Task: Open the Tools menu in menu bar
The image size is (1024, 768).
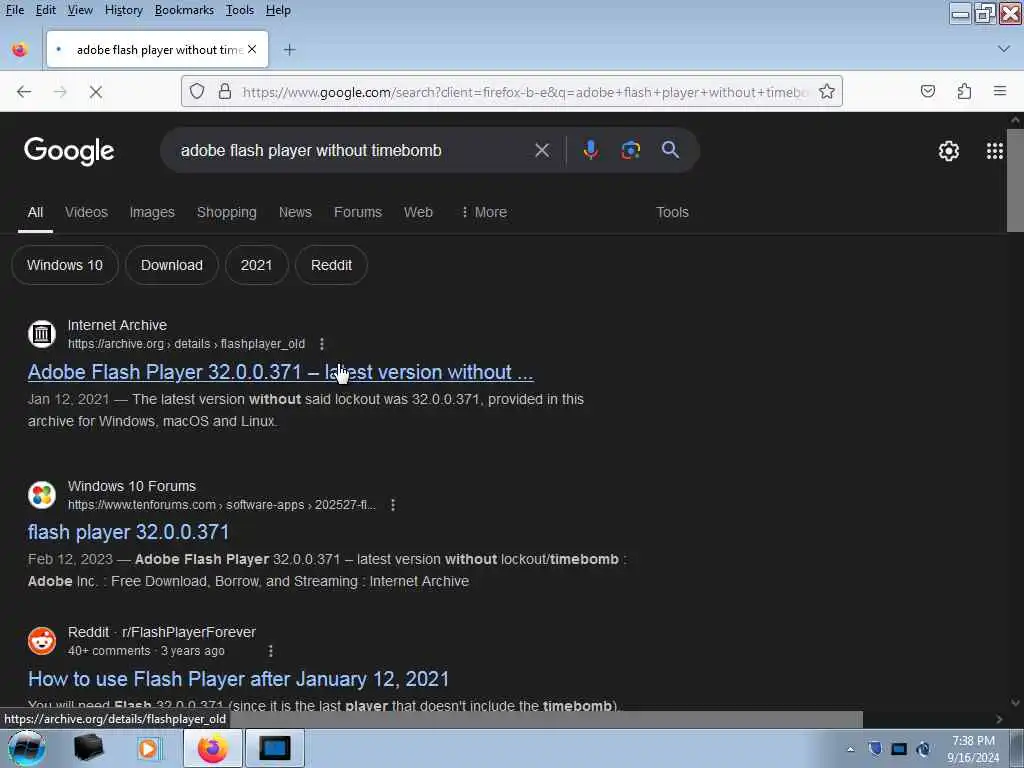Action: [x=240, y=10]
